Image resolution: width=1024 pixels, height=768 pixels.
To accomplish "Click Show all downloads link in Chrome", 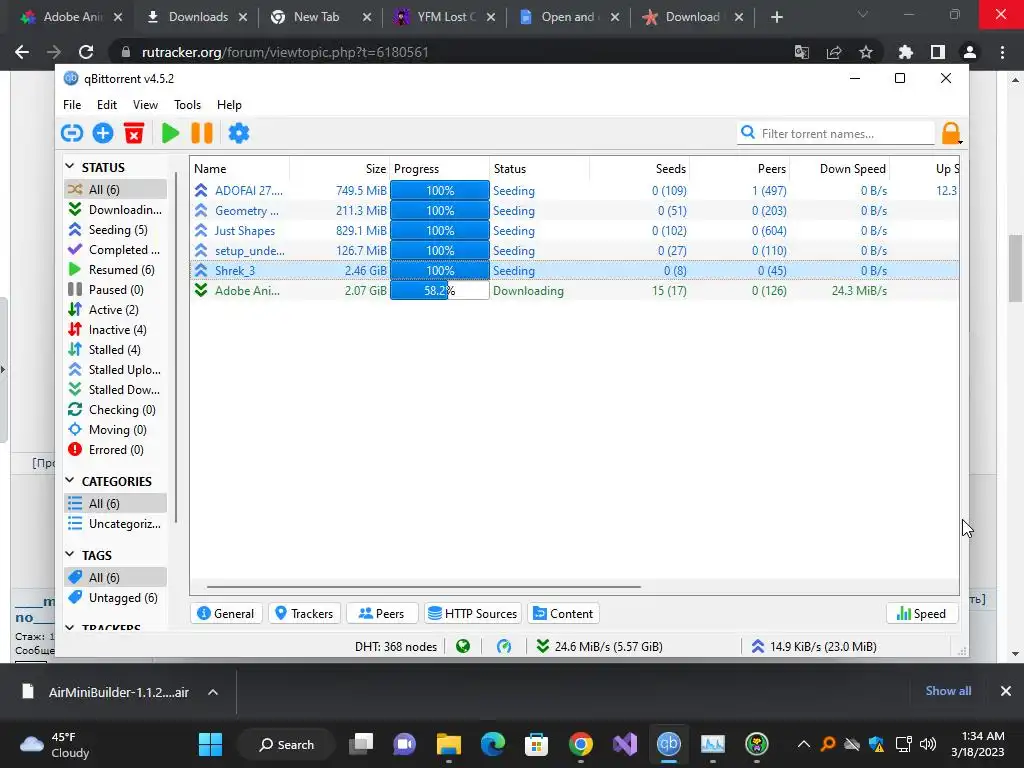I will tap(948, 691).
